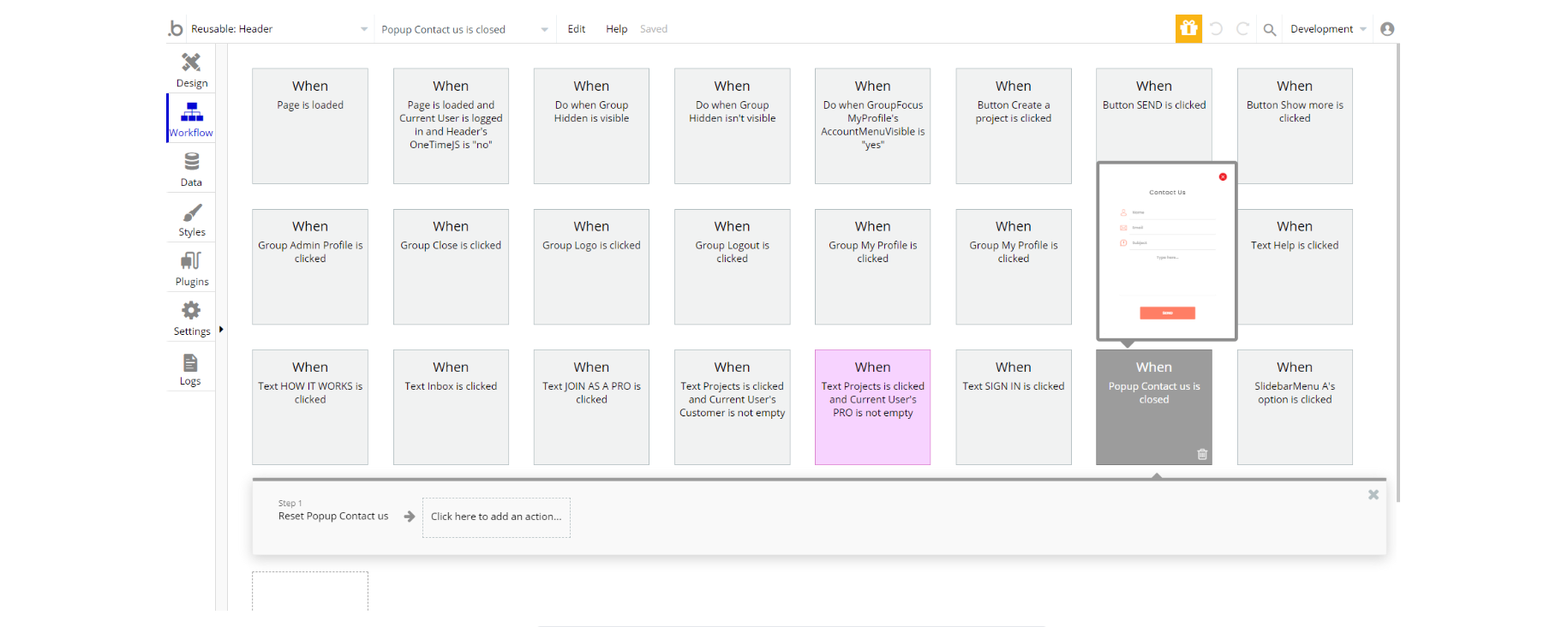Open the Logs tab in sidebar
The height and width of the screenshot is (627, 1568).
190,368
